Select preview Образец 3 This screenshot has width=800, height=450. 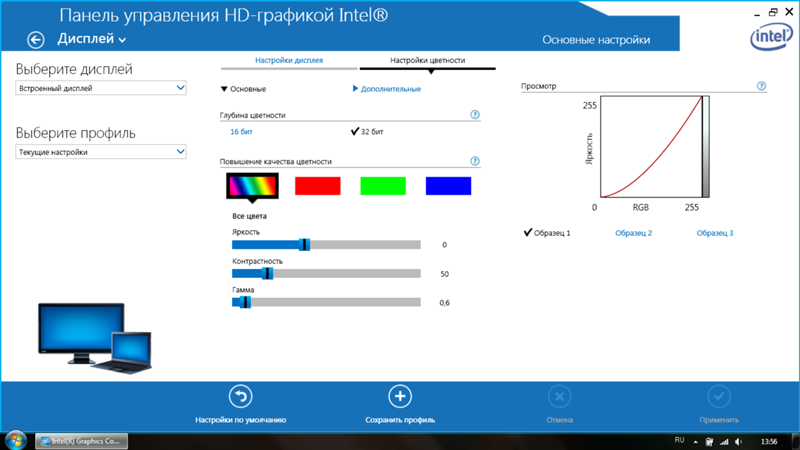click(x=715, y=233)
